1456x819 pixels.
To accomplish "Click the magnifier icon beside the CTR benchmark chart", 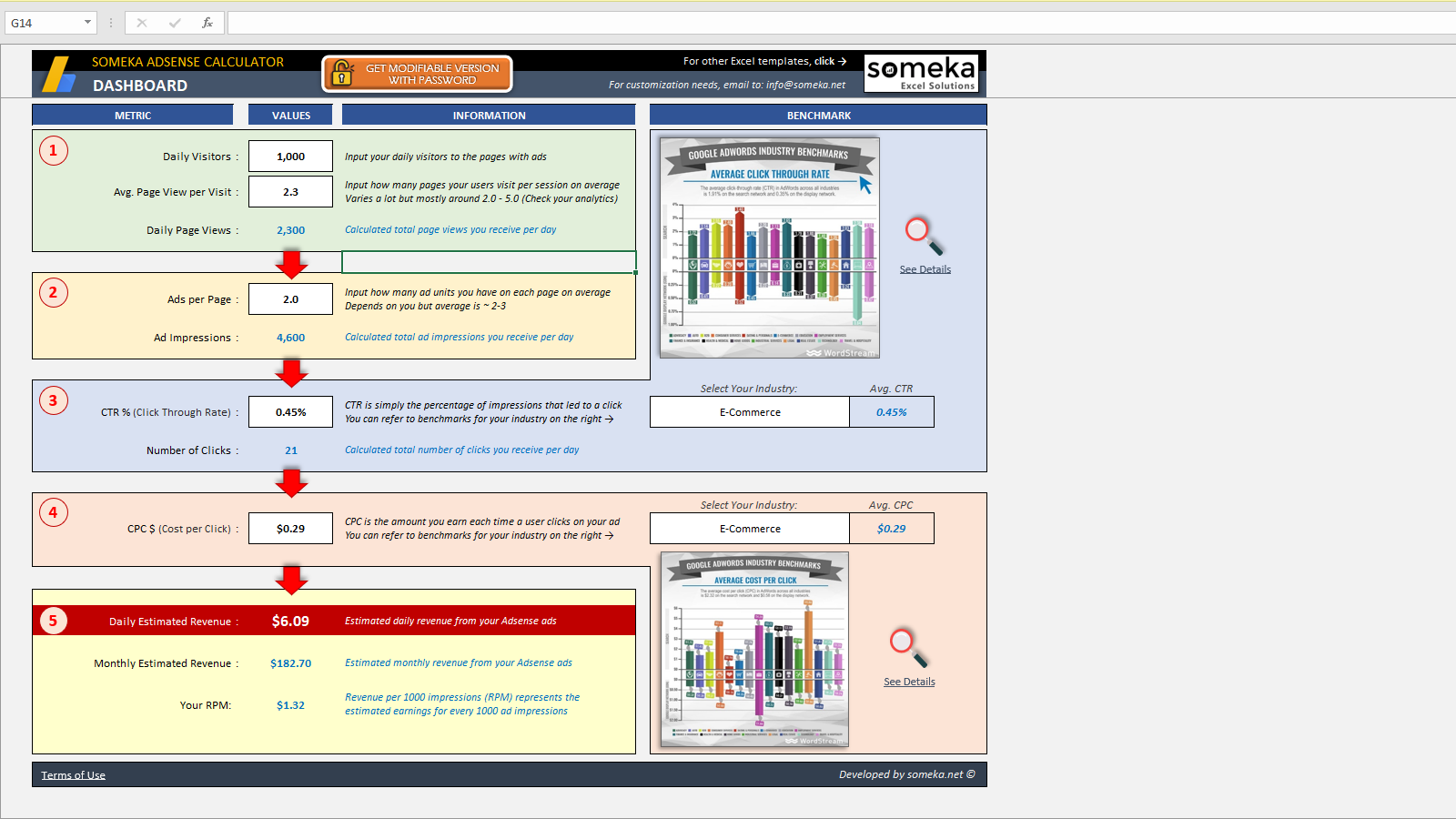I will 924,236.
